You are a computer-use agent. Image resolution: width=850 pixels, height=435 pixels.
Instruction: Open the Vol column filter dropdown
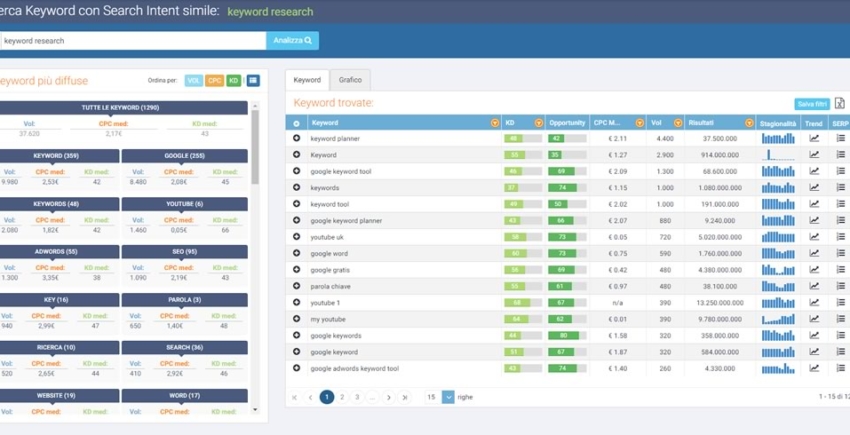678,123
